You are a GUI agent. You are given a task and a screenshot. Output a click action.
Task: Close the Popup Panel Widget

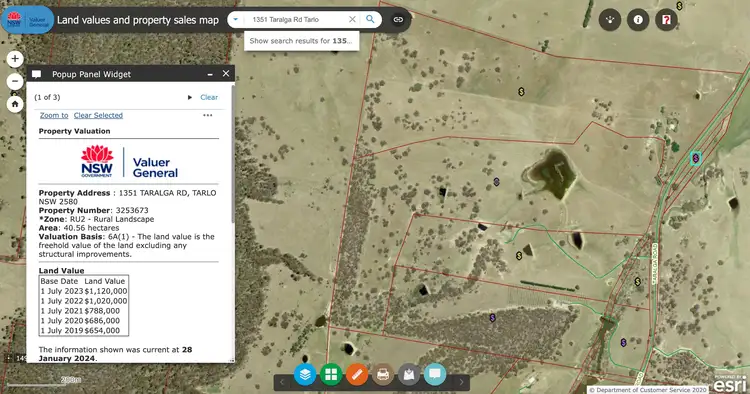[226, 74]
